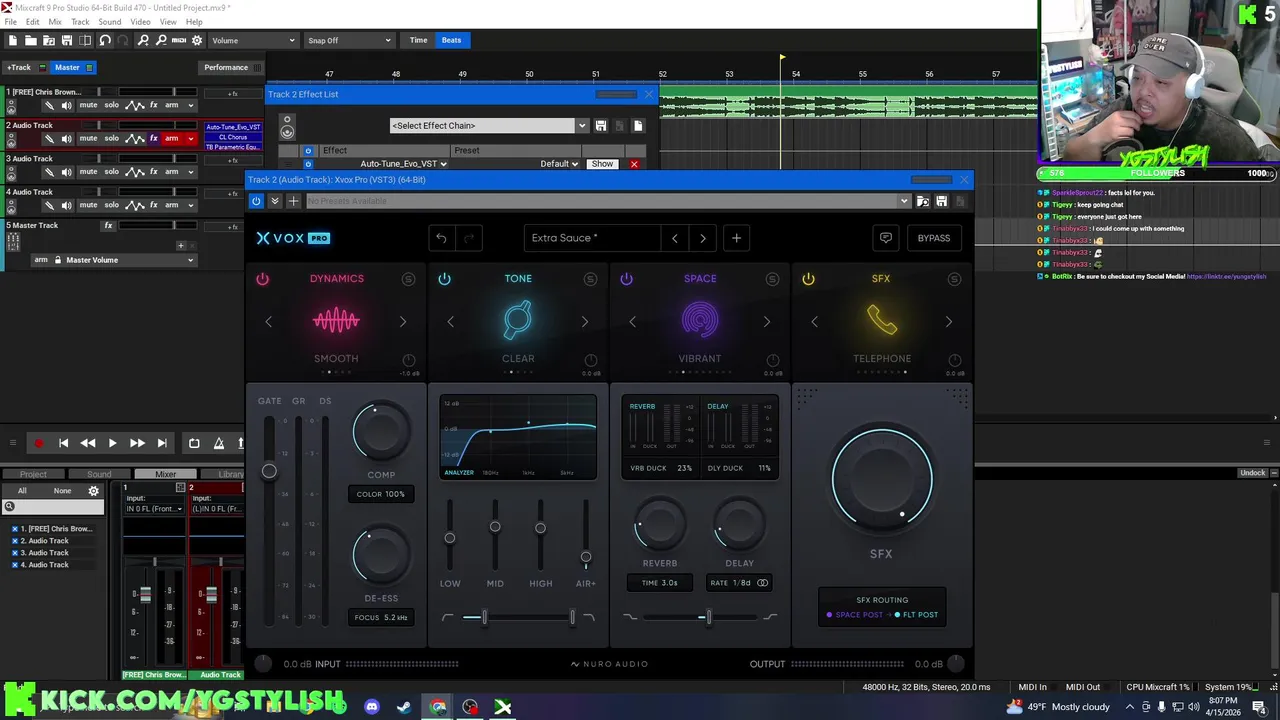This screenshot has width=1280, height=720.
Task: Open the Sound menu
Action: click(110, 22)
